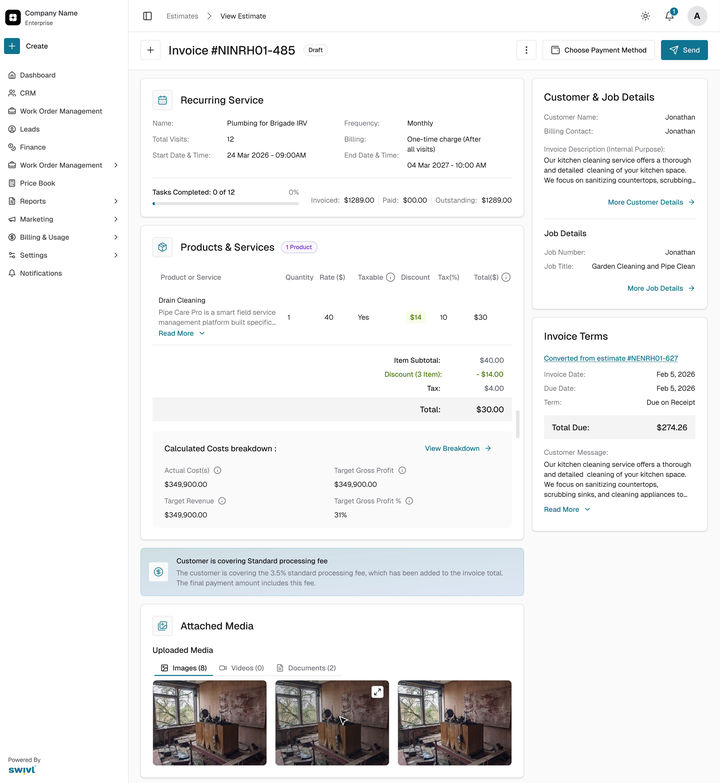Click the Create plus button

12,46
